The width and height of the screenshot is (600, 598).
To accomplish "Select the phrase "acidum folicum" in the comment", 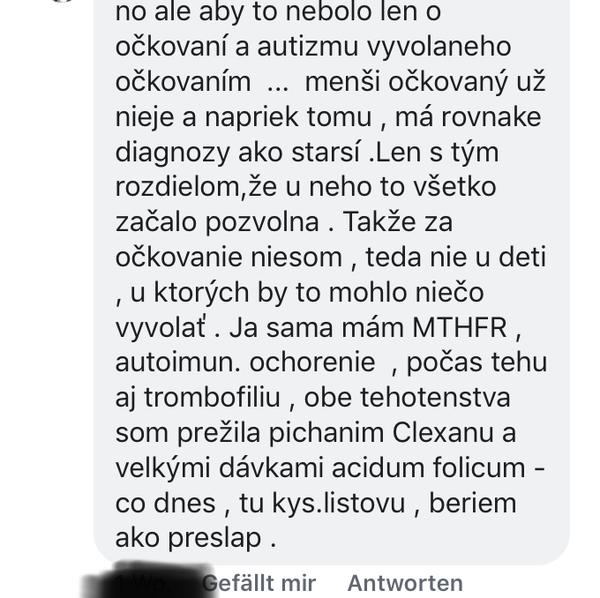I will click(428, 468).
